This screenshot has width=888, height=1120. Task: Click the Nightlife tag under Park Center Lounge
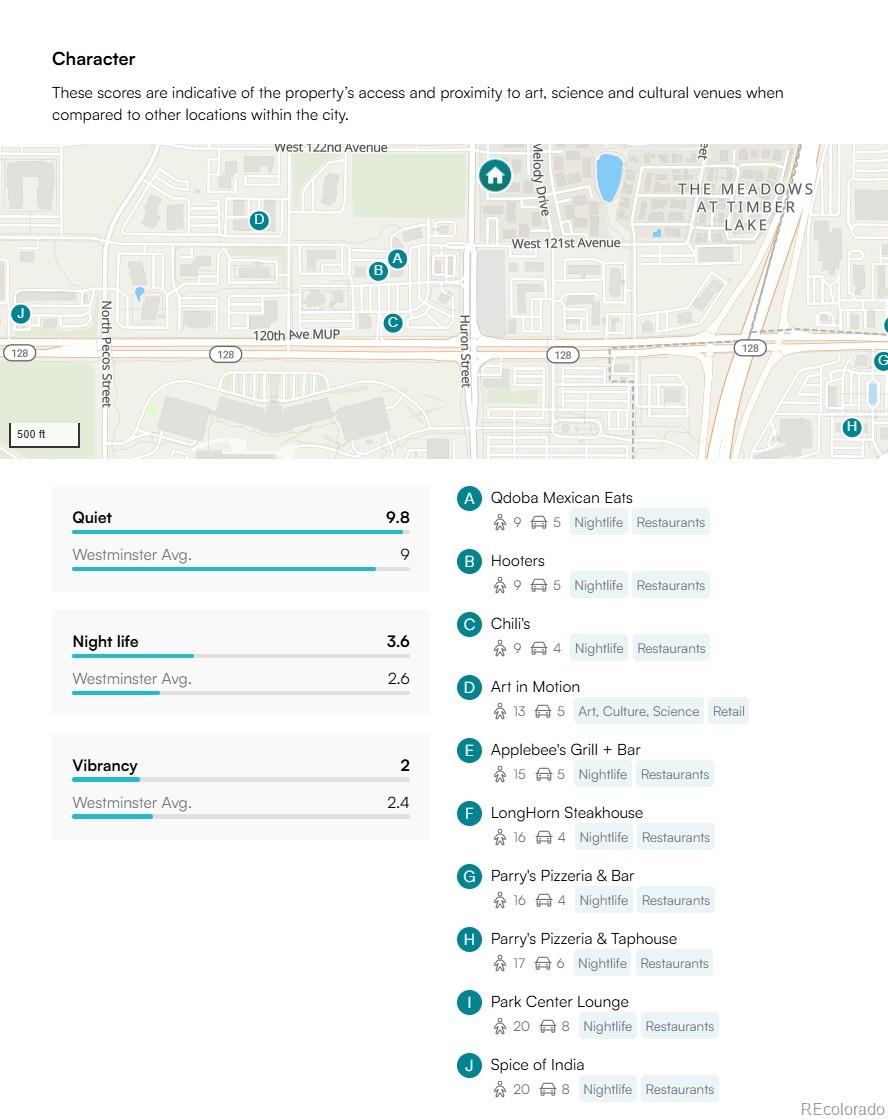coord(607,1026)
